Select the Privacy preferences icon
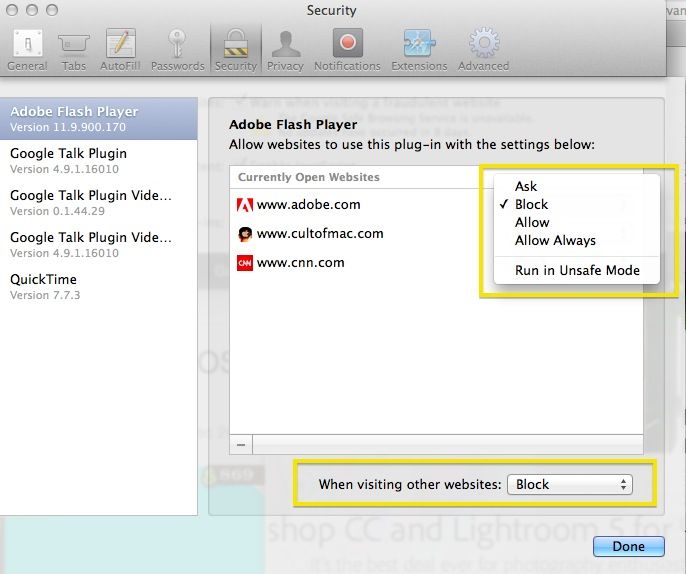686x574 pixels. pyautogui.click(x=285, y=49)
